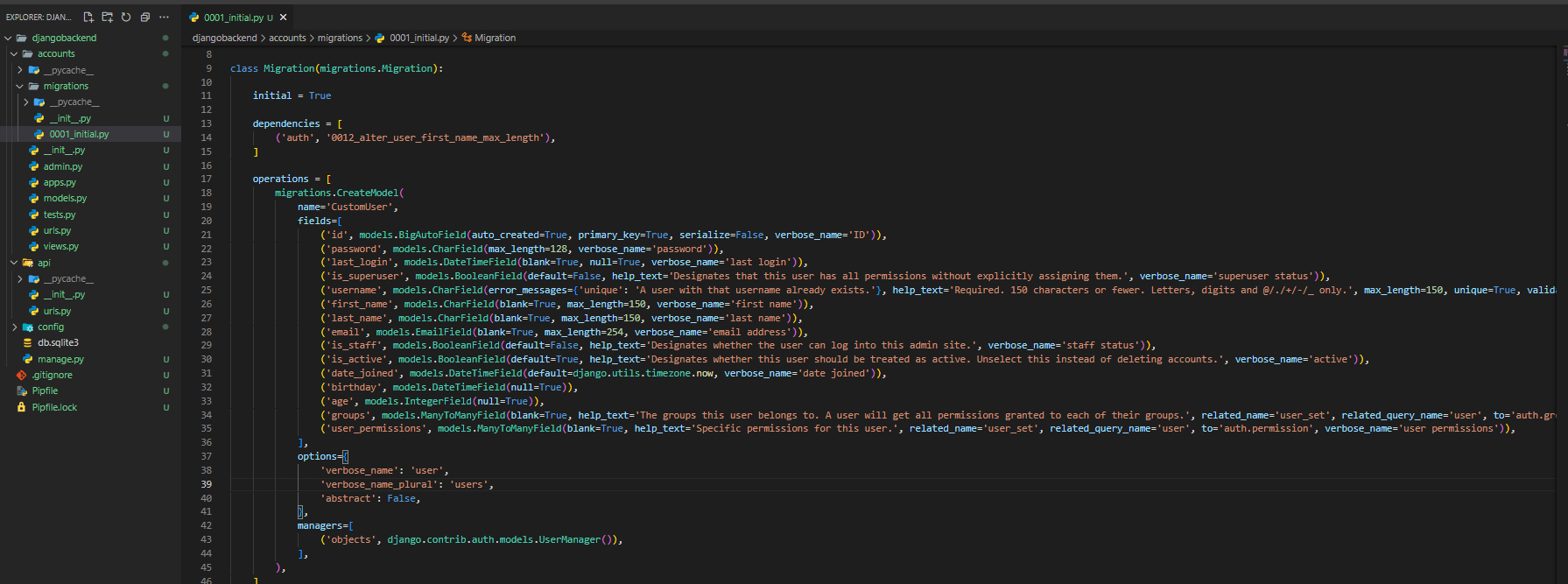This screenshot has height=584, width=1568.
Task: Collapse the djangobackend root folder
Action: point(9,39)
